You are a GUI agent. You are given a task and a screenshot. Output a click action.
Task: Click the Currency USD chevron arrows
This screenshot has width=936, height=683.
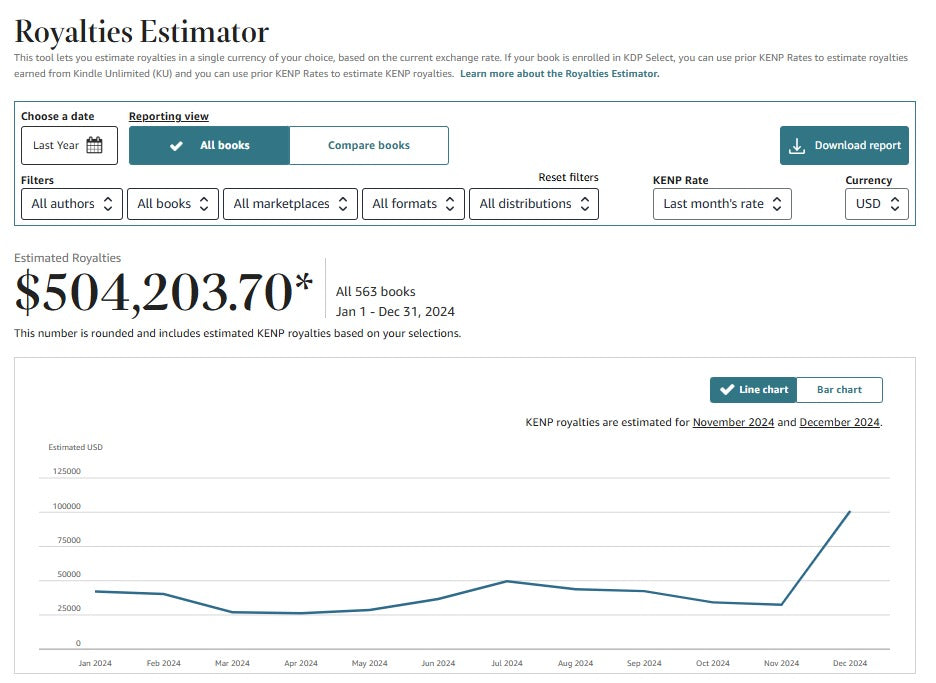tap(895, 204)
